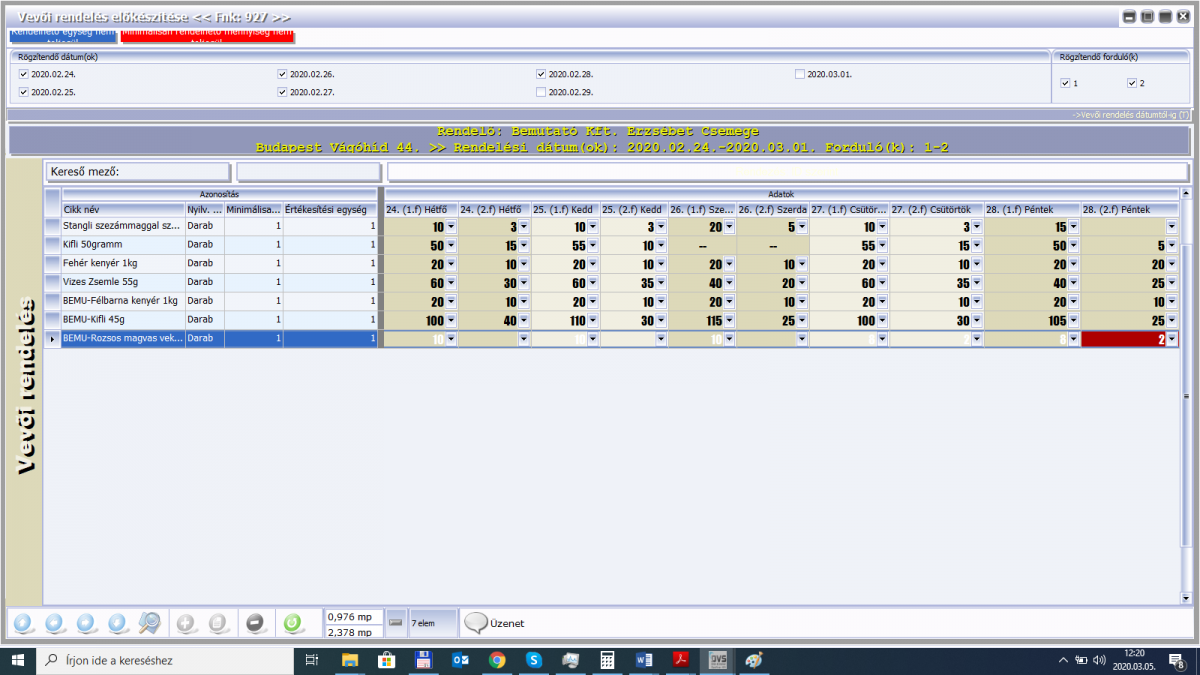Open Microsoft Word from the taskbar
The width and height of the screenshot is (1200, 675).
pyautogui.click(x=643, y=660)
